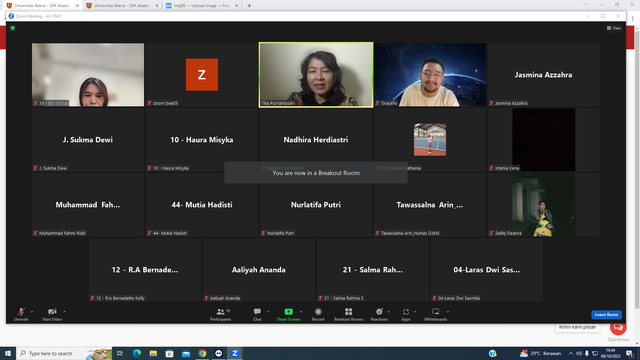
Task: Open File Explorer from taskbar
Action: [153, 353]
